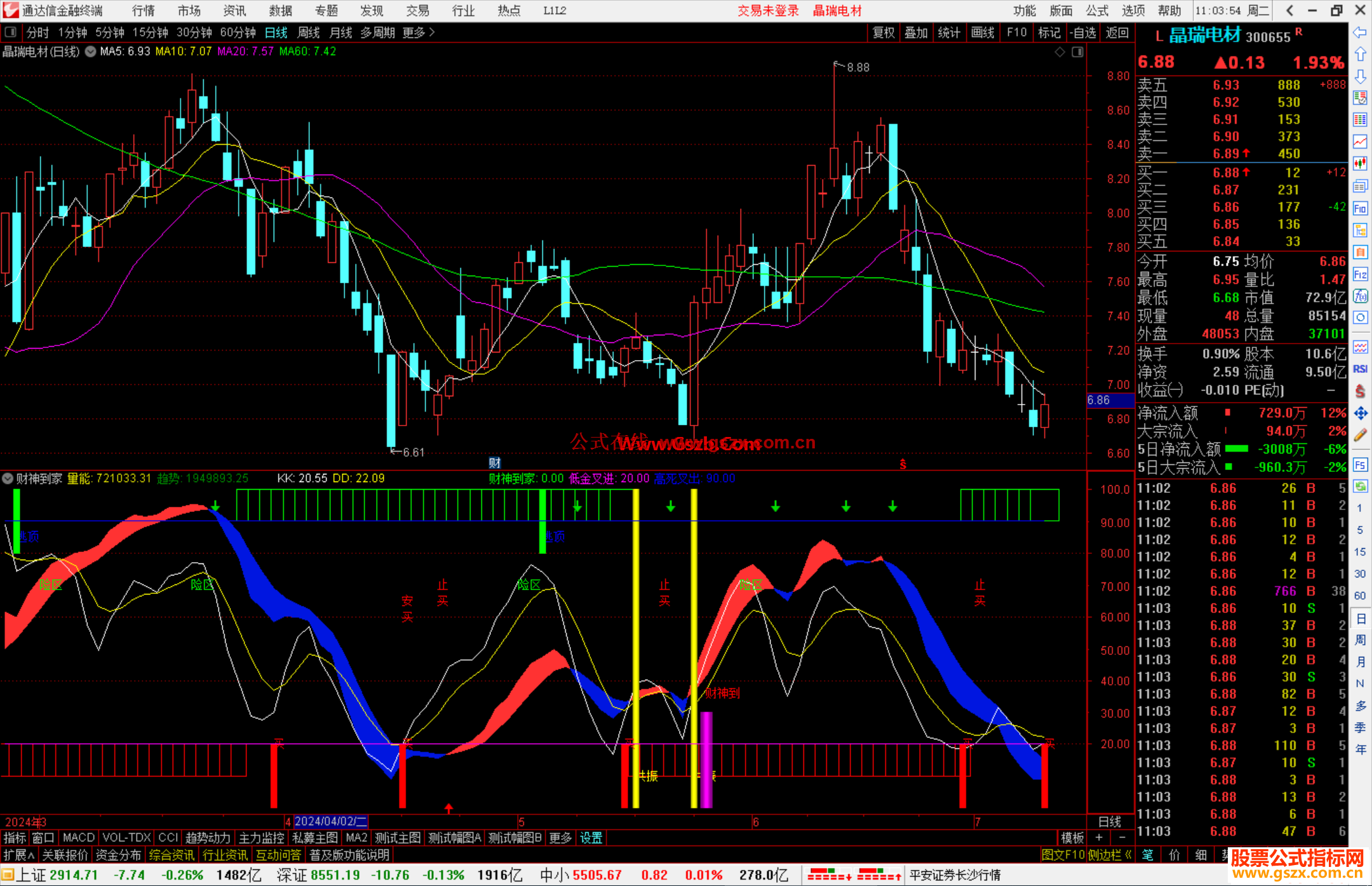Open the 行情 menu
The image size is (1372, 886).
[143, 11]
